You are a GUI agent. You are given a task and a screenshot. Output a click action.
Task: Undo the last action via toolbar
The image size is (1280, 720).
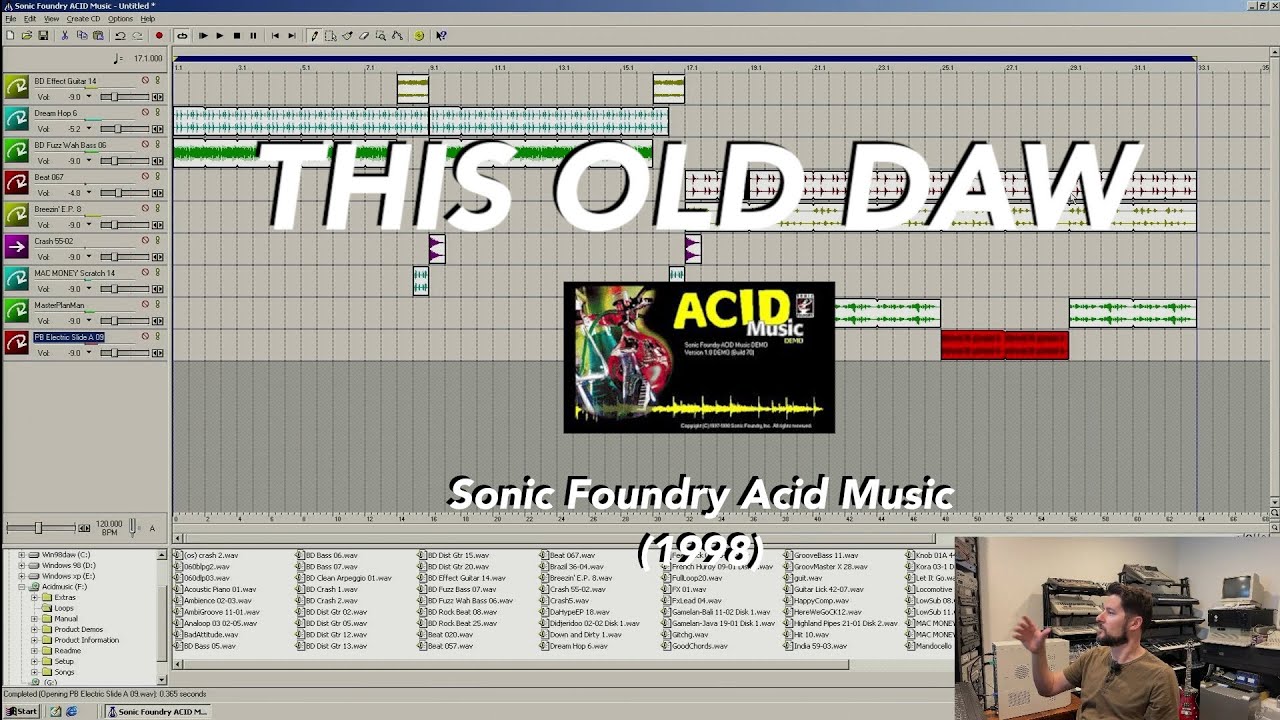(x=120, y=35)
